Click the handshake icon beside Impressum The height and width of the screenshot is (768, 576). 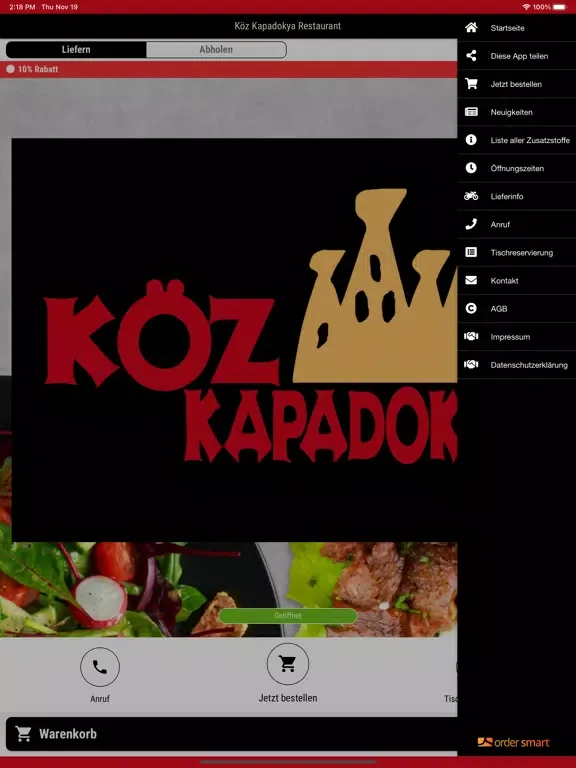pyautogui.click(x=471, y=336)
